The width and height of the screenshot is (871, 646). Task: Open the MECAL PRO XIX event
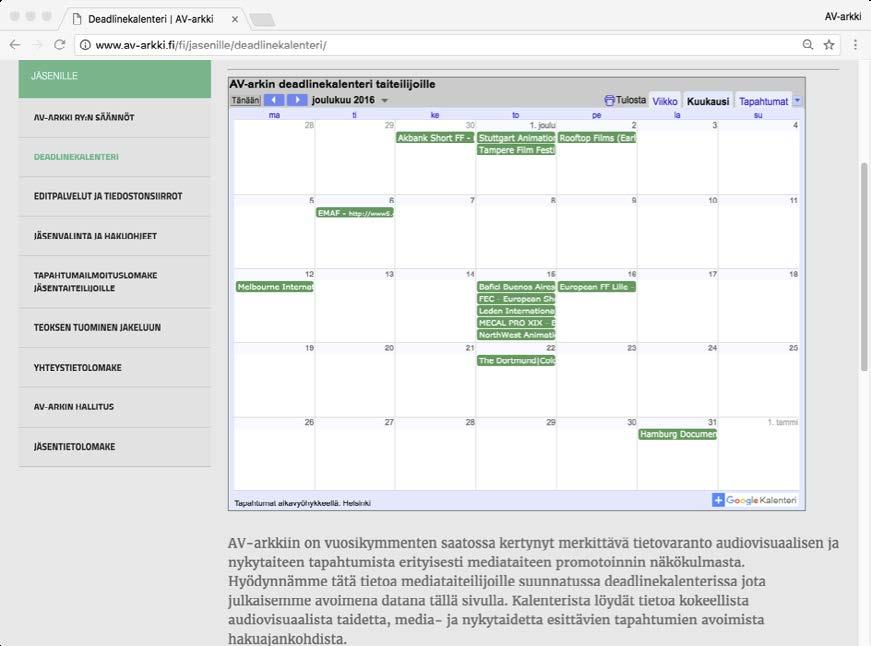point(517,323)
